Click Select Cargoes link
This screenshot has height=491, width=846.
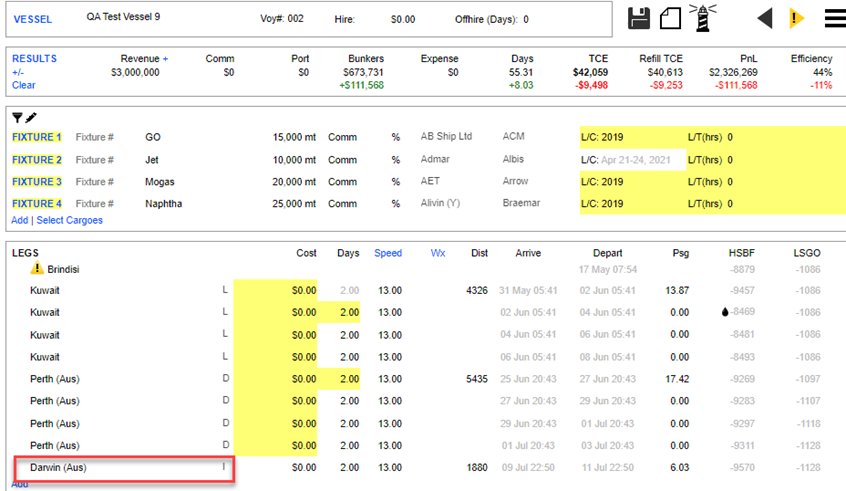pyautogui.click(x=69, y=220)
